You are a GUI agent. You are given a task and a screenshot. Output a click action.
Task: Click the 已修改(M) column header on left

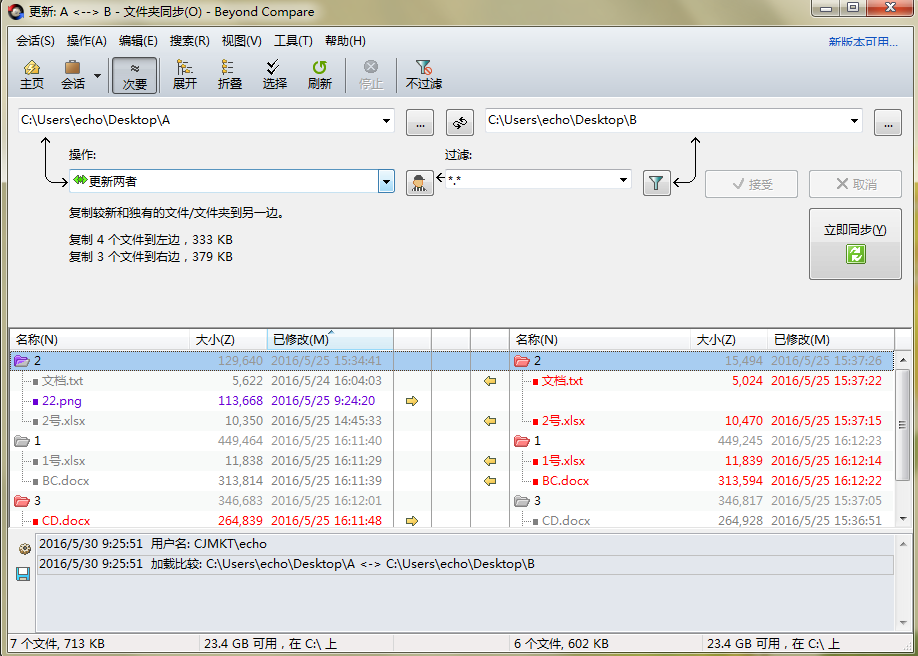tap(302, 340)
